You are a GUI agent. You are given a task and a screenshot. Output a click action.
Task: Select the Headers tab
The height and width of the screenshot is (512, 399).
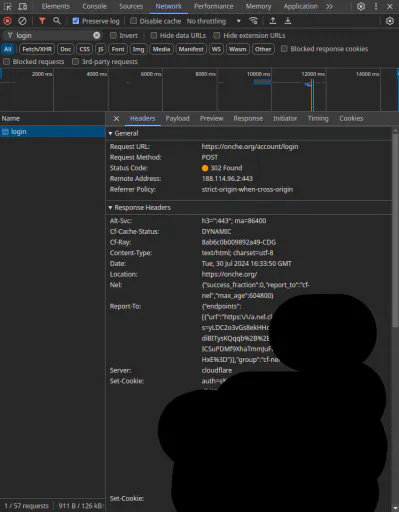[142, 118]
